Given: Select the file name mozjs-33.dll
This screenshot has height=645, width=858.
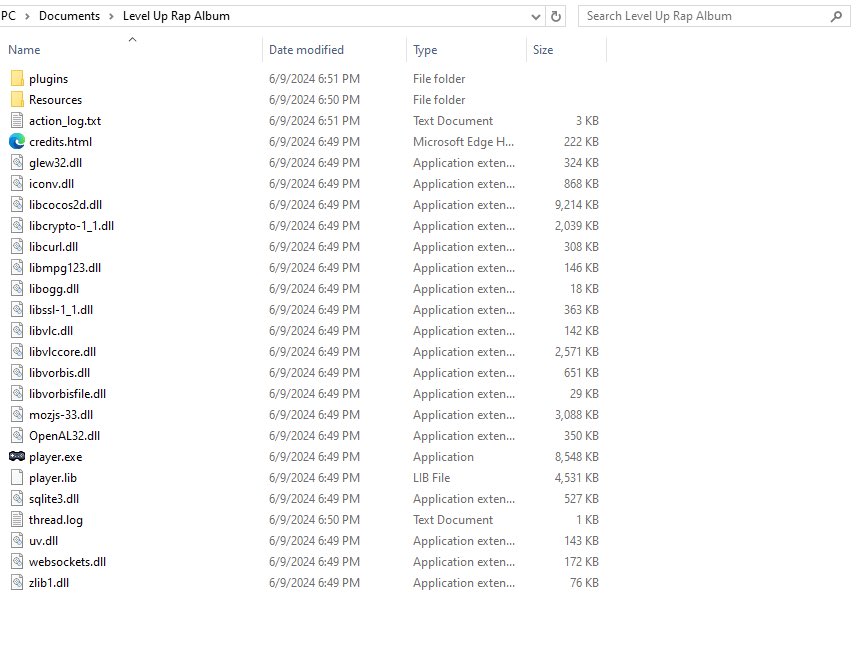Looking at the screenshot, I should click(x=61, y=415).
